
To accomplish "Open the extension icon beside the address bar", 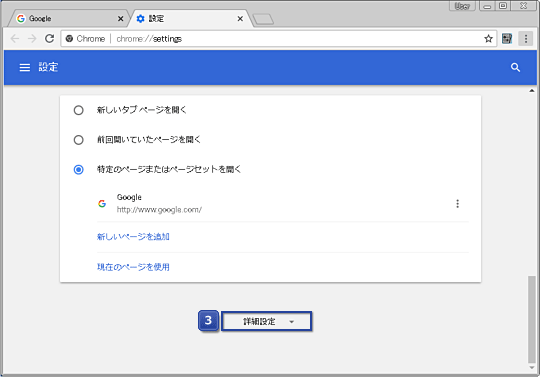I will [507, 39].
